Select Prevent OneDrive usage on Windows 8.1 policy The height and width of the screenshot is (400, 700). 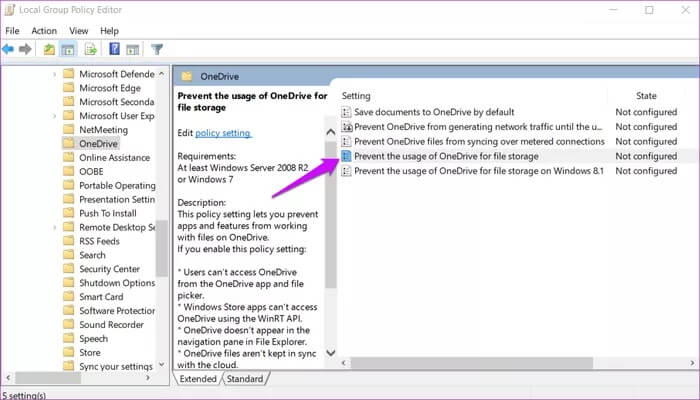(479, 171)
